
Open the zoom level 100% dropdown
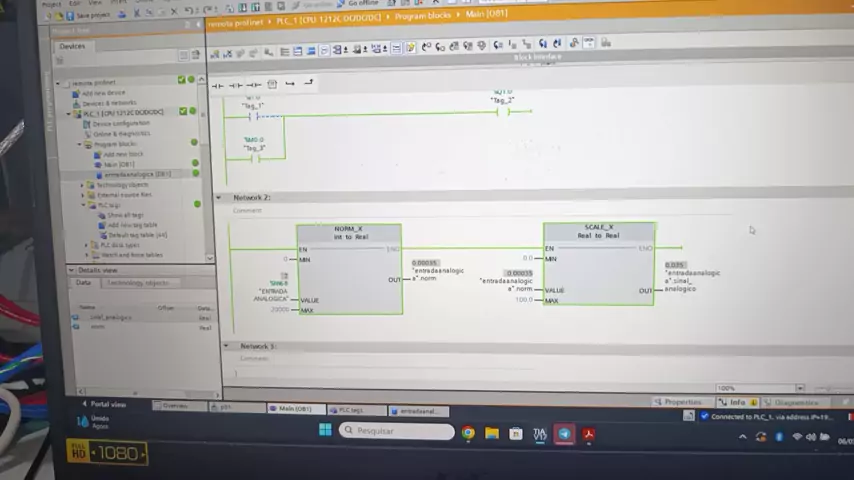point(799,388)
